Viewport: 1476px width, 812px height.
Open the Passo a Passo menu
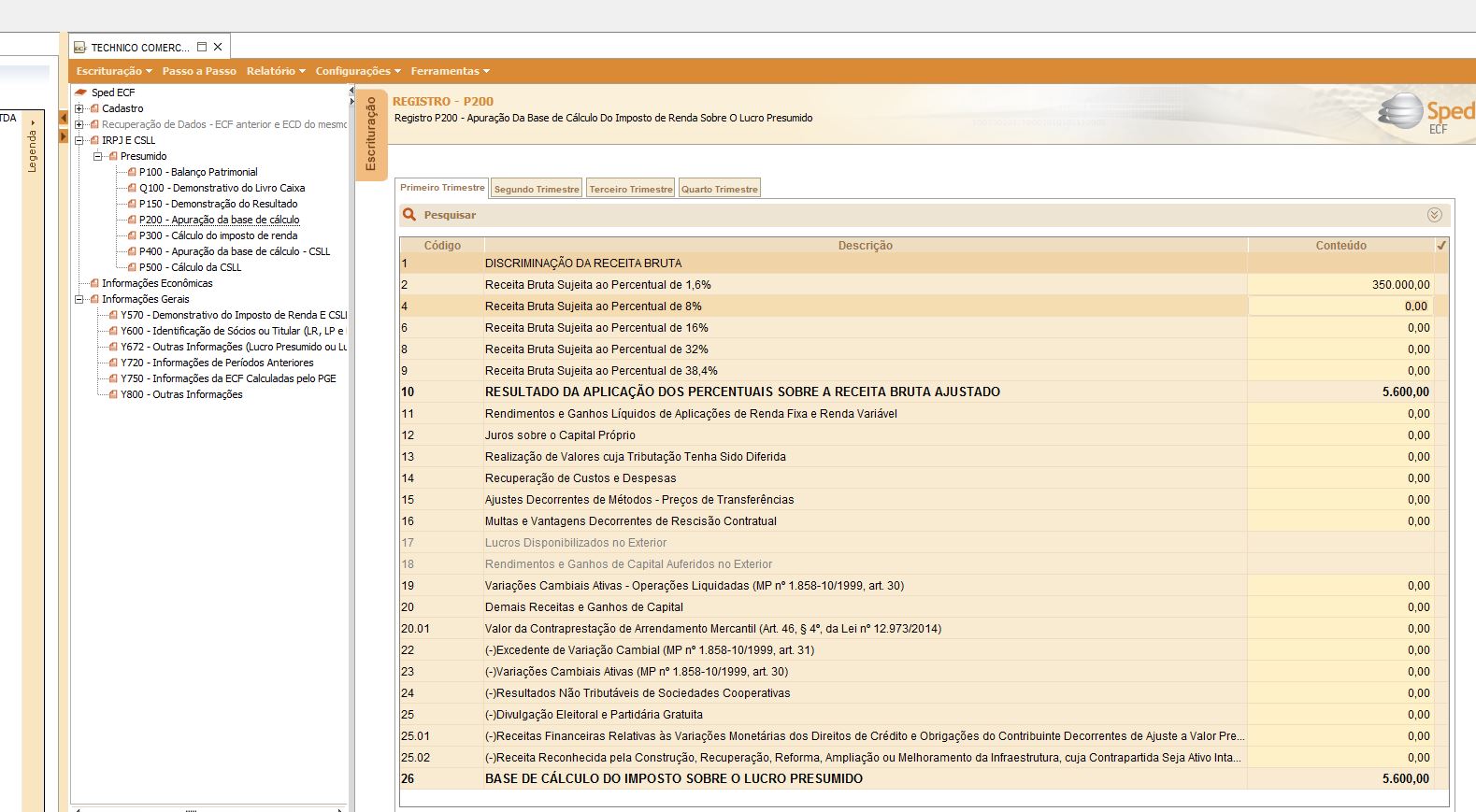click(199, 71)
